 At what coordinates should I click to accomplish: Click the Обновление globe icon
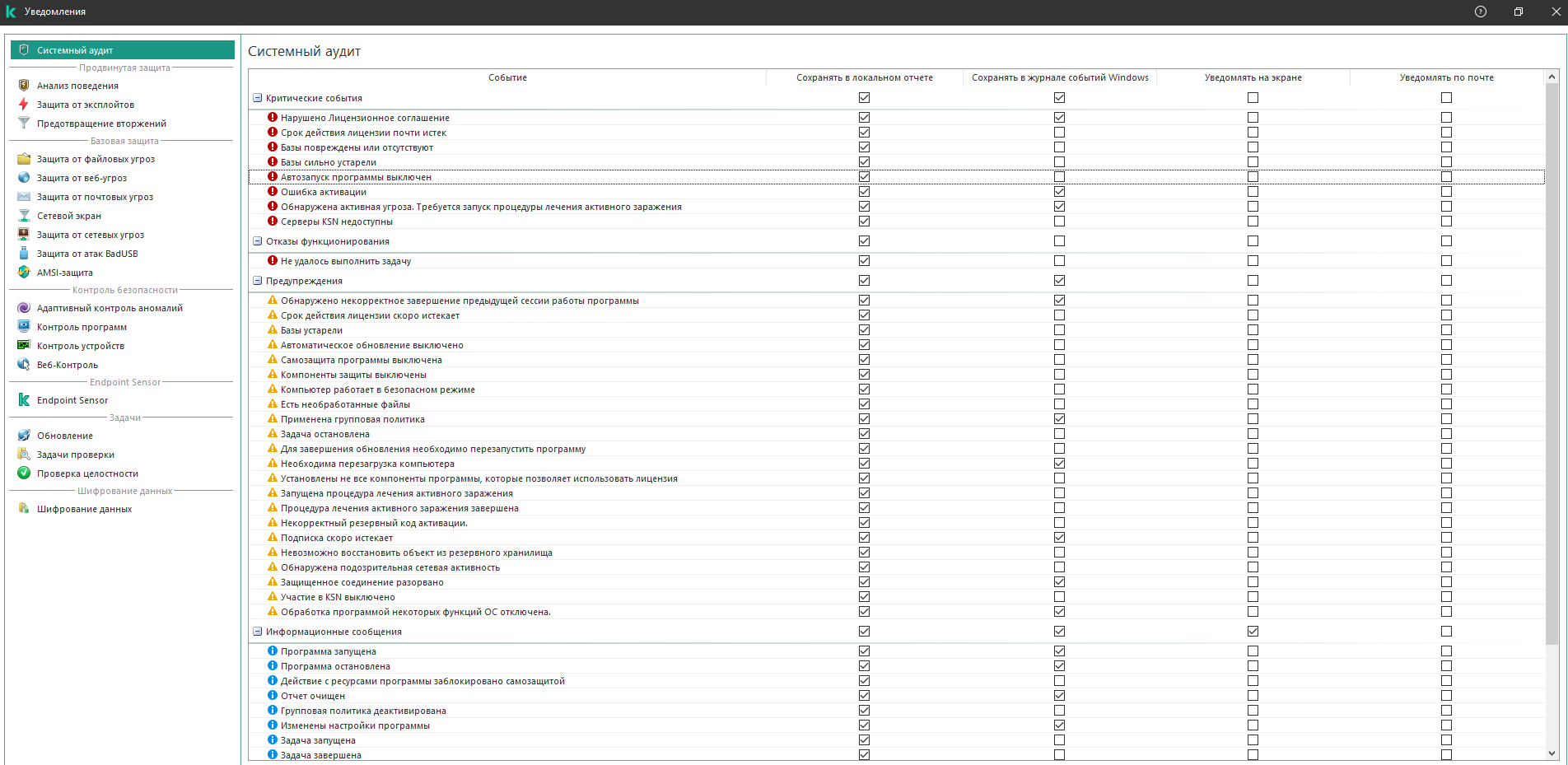pos(24,436)
